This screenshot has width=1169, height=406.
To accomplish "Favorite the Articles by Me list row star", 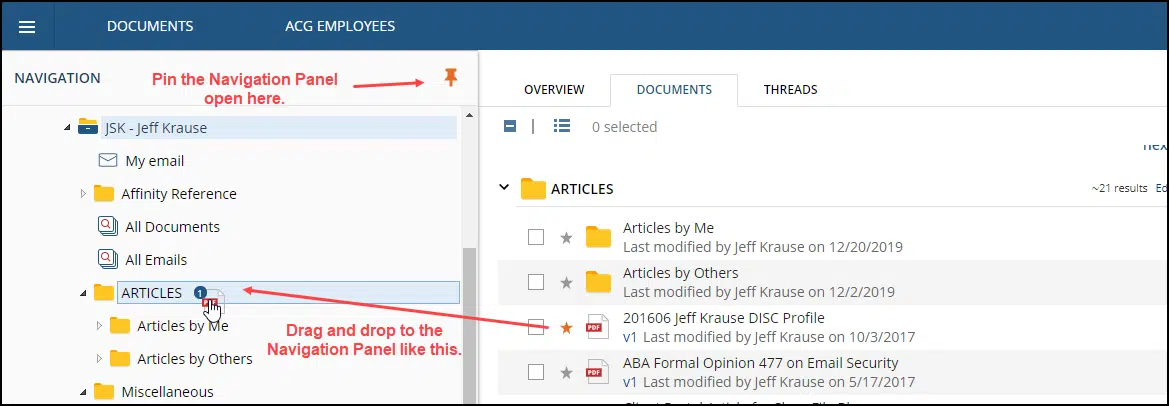I will [x=567, y=238].
